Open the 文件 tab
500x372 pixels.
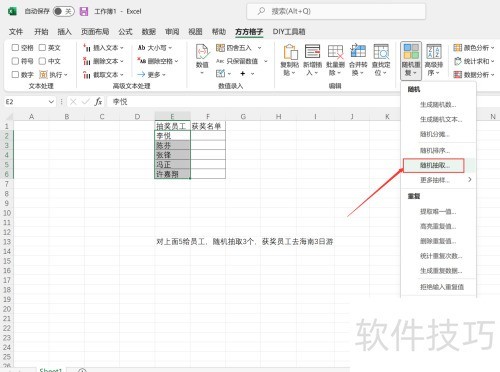point(16,32)
